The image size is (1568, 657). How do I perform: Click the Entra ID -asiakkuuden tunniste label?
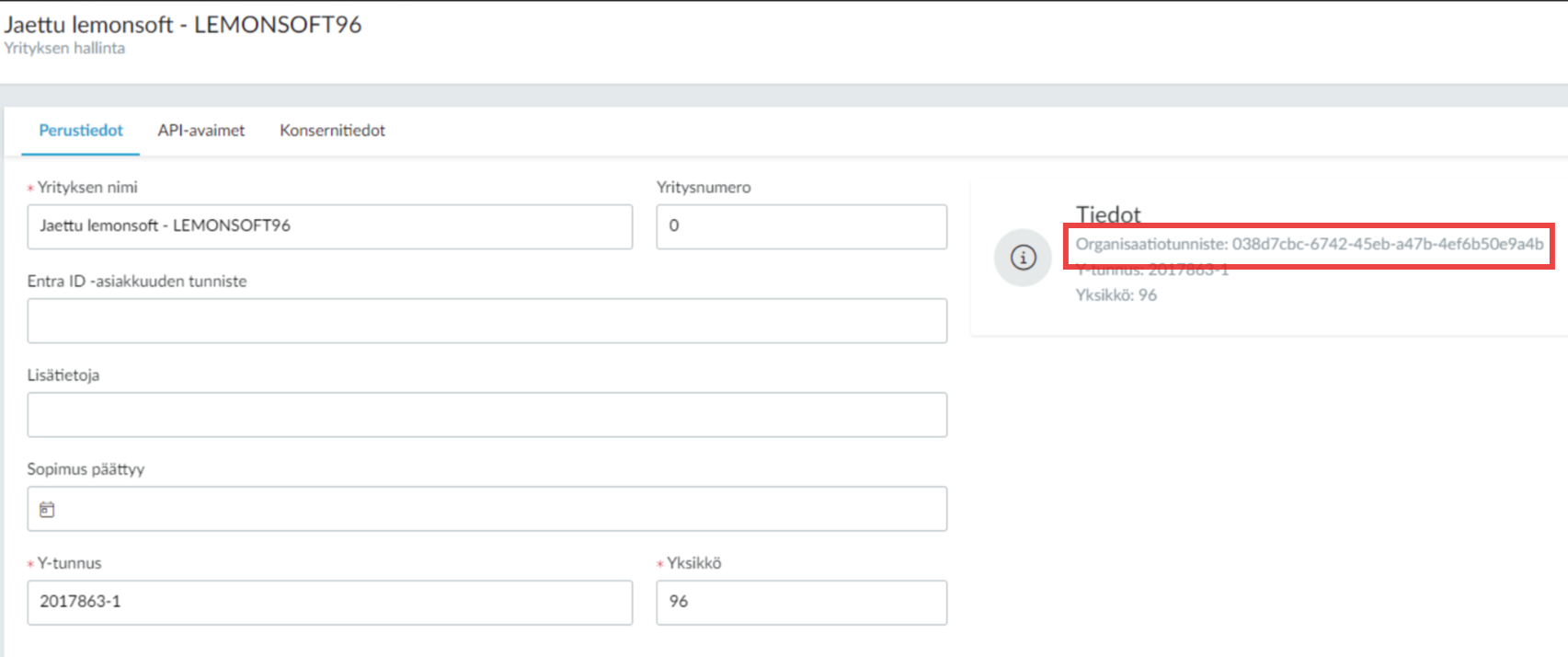click(137, 282)
